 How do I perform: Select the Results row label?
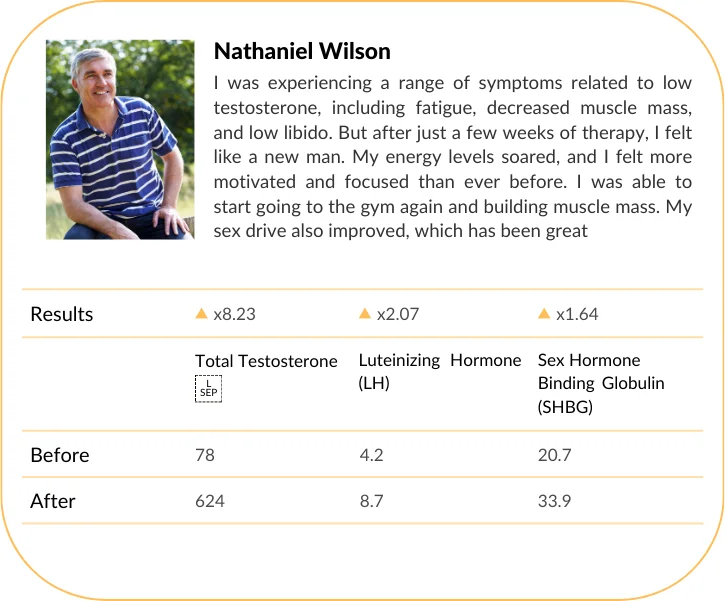[x=62, y=314]
